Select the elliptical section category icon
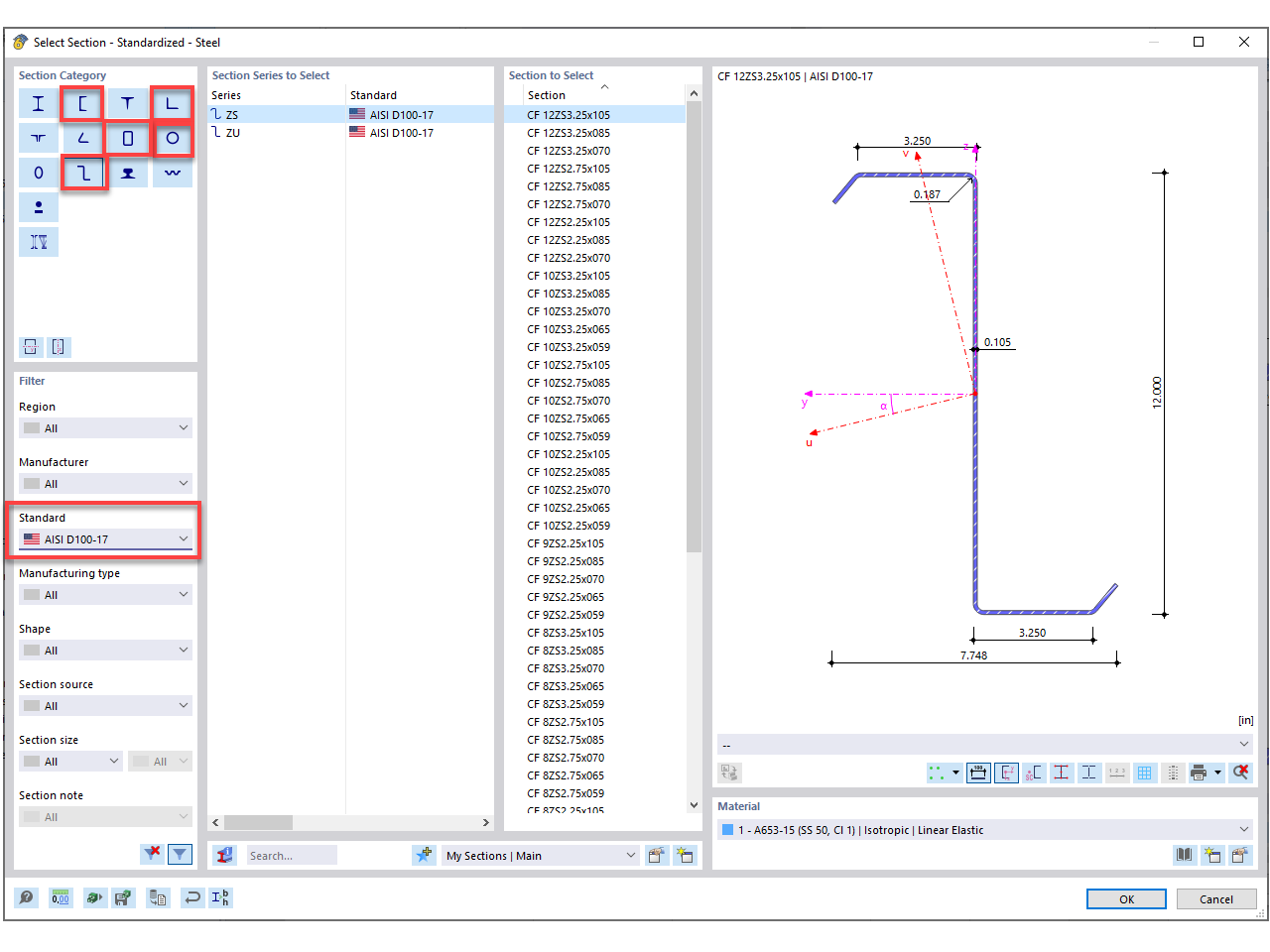This screenshot has width=1270, height=952. [38, 173]
